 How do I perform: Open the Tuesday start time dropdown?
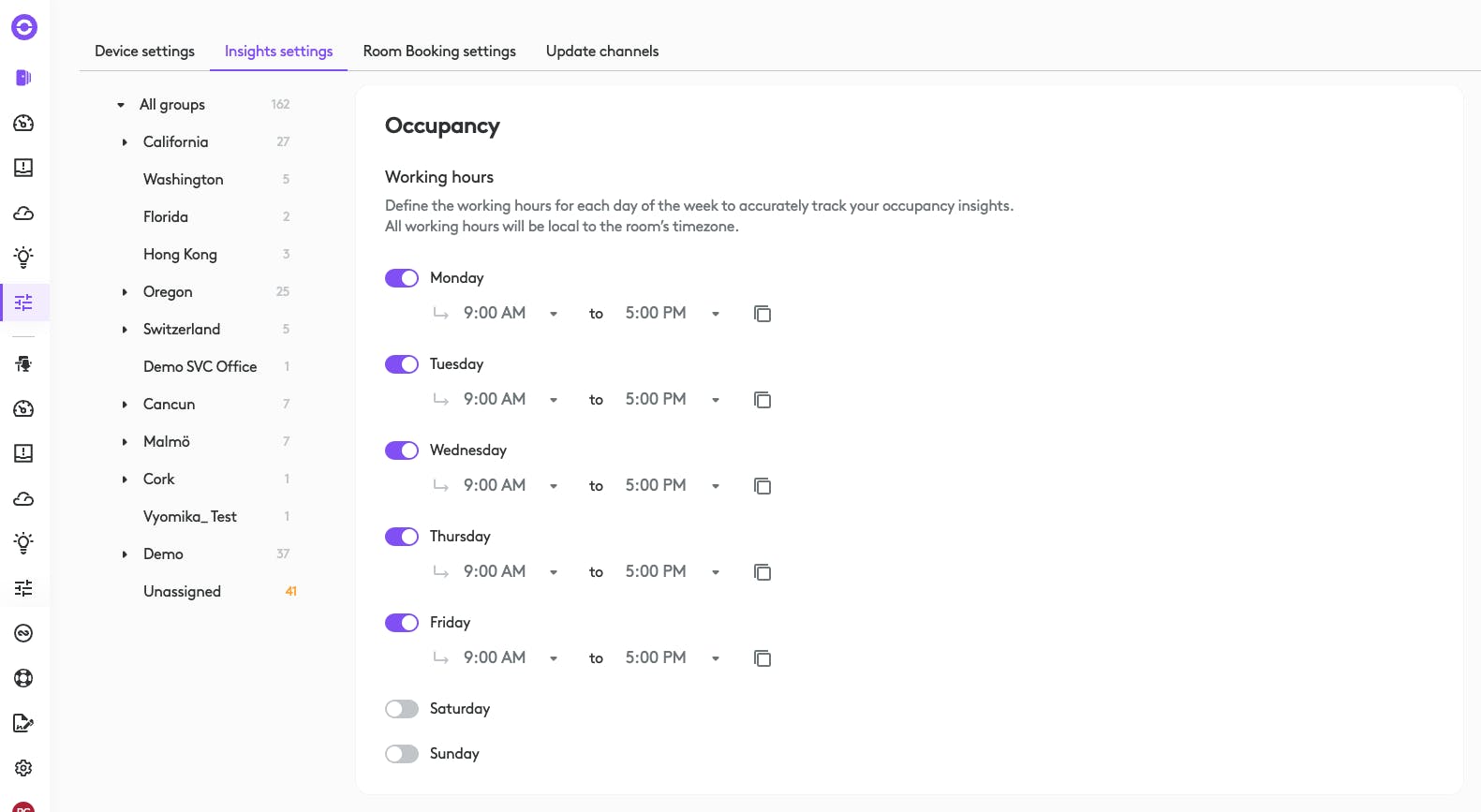[554, 400]
